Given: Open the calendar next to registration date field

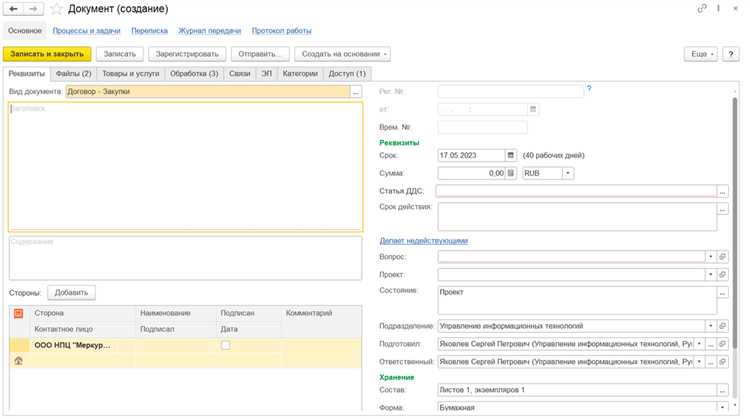Looking at the screenshot, I should click(x=532, y=110).
